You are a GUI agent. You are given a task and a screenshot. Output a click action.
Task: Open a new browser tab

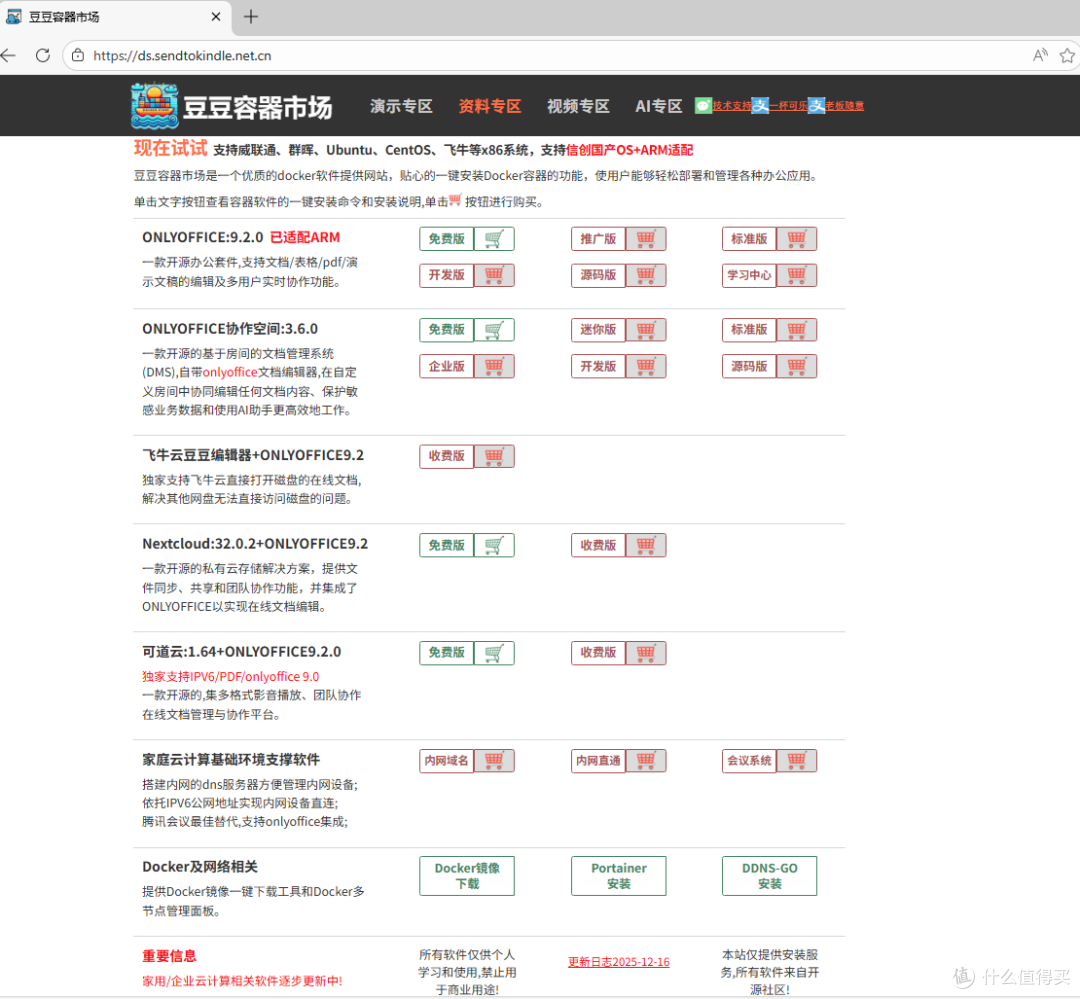pyautogui.click(x=251, y=17)
